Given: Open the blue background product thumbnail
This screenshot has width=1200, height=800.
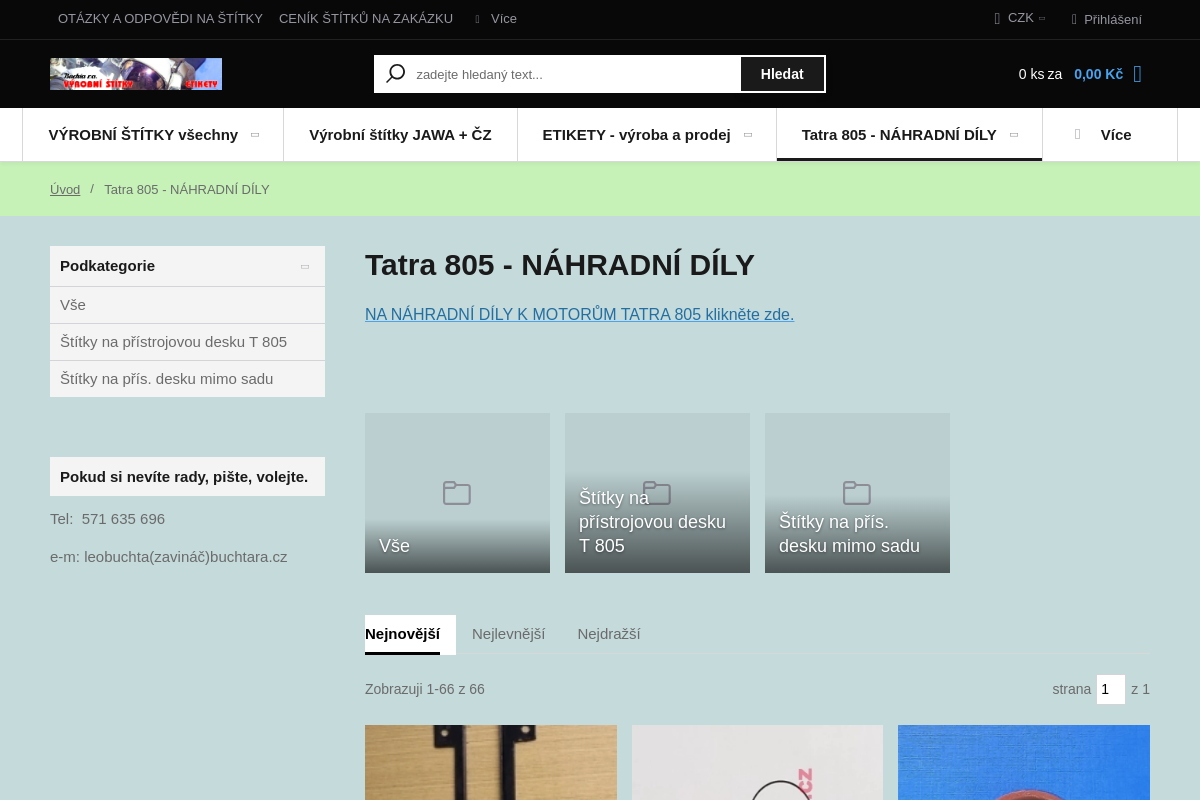Looking at the screenshot, I should click(1024, 762).
